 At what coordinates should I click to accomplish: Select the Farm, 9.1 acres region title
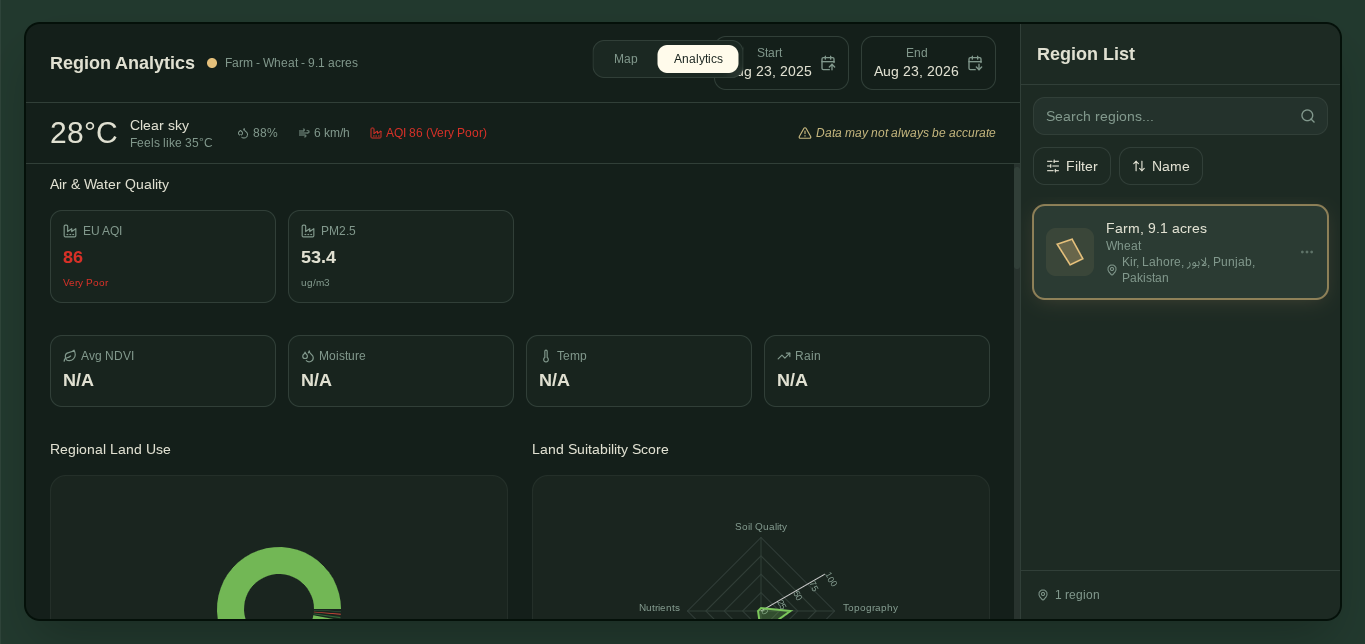click(x=1156, y=228)
